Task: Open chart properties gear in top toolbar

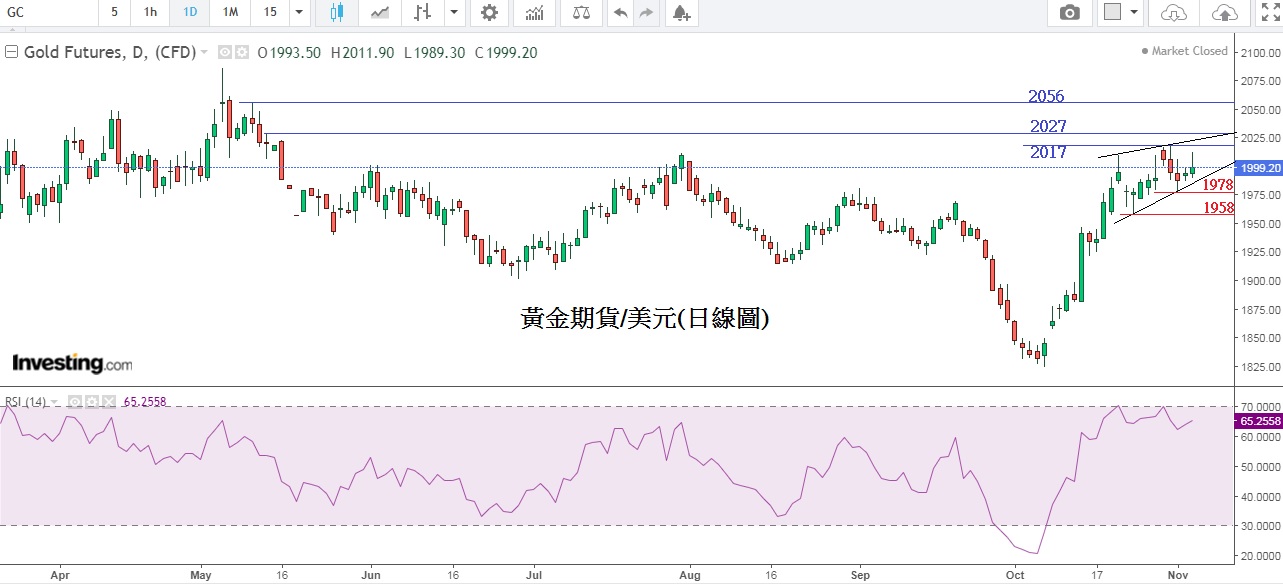Action: click(488, 13)
